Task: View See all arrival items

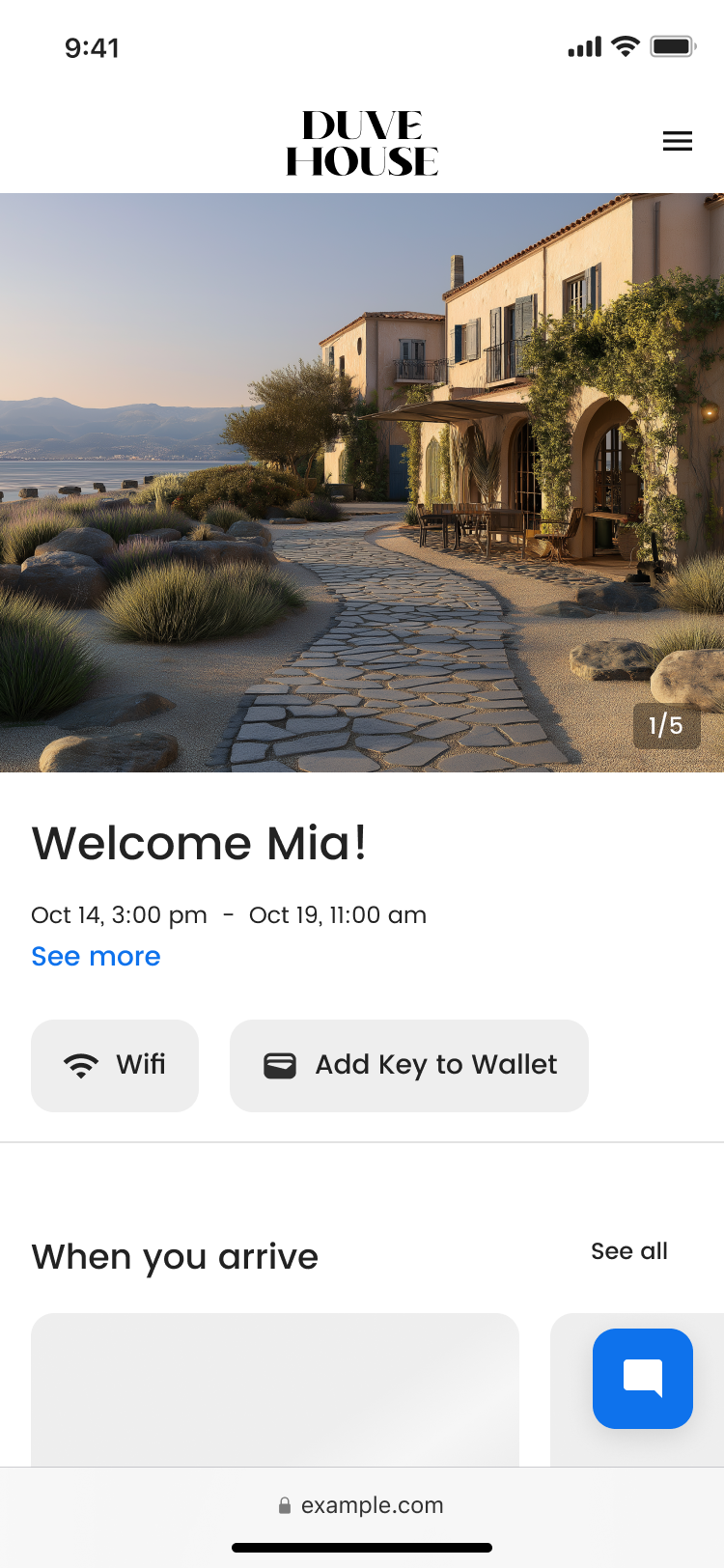Action: click(x=629, y=1251)
